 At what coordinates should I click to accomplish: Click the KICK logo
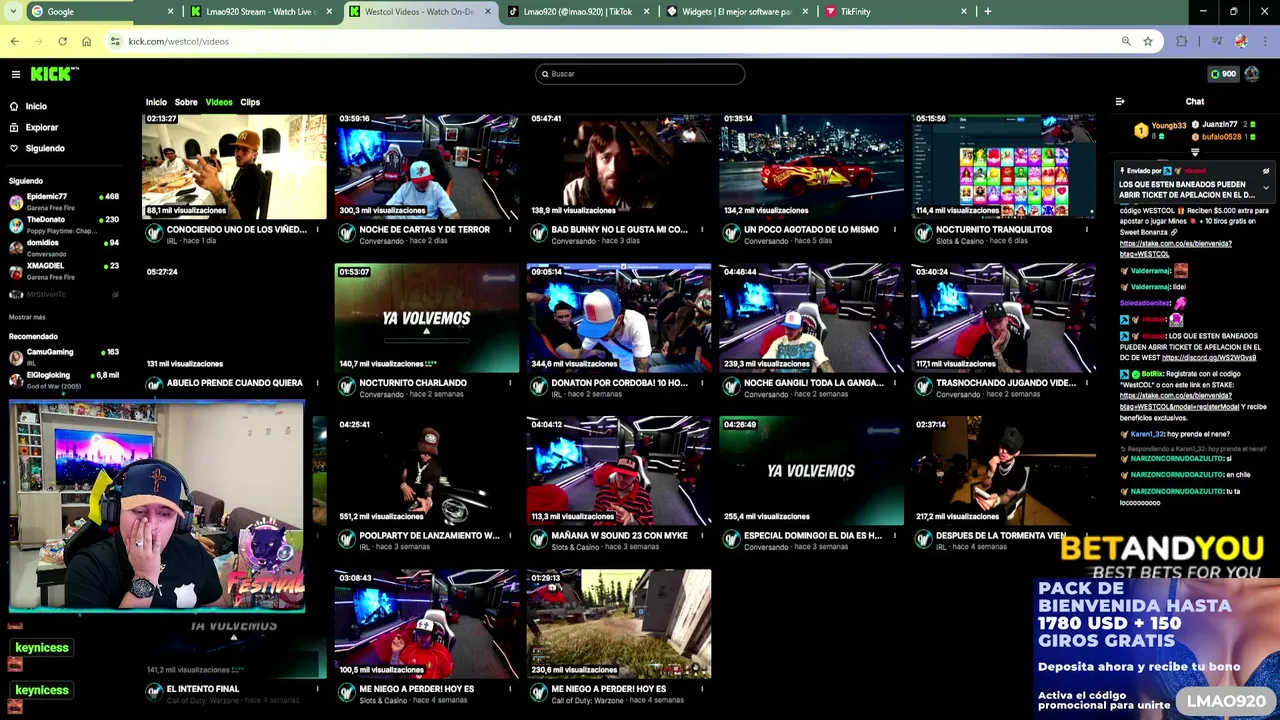pos(54,74)
